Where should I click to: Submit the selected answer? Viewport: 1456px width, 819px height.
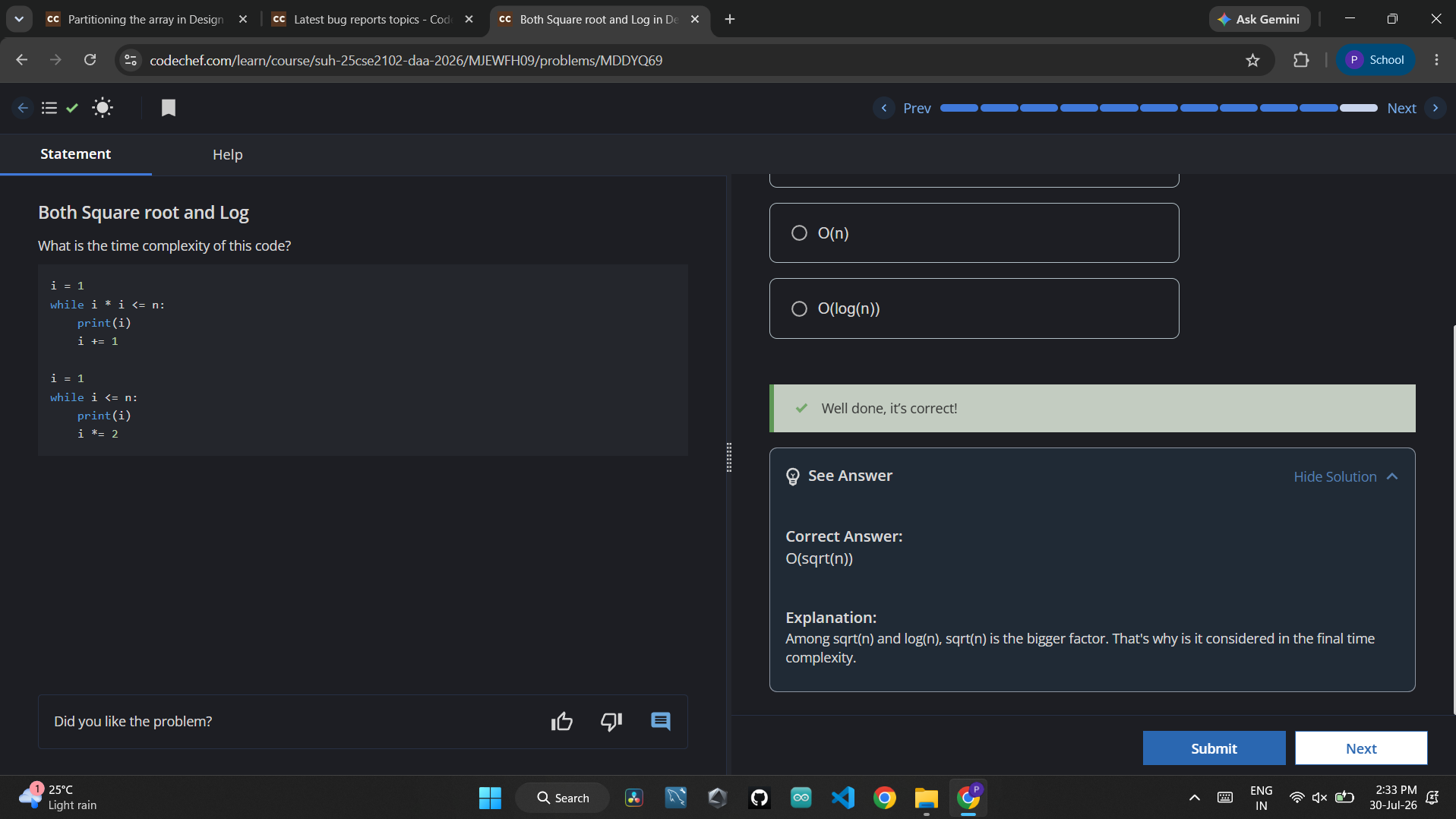click(x=1214, y=748)
